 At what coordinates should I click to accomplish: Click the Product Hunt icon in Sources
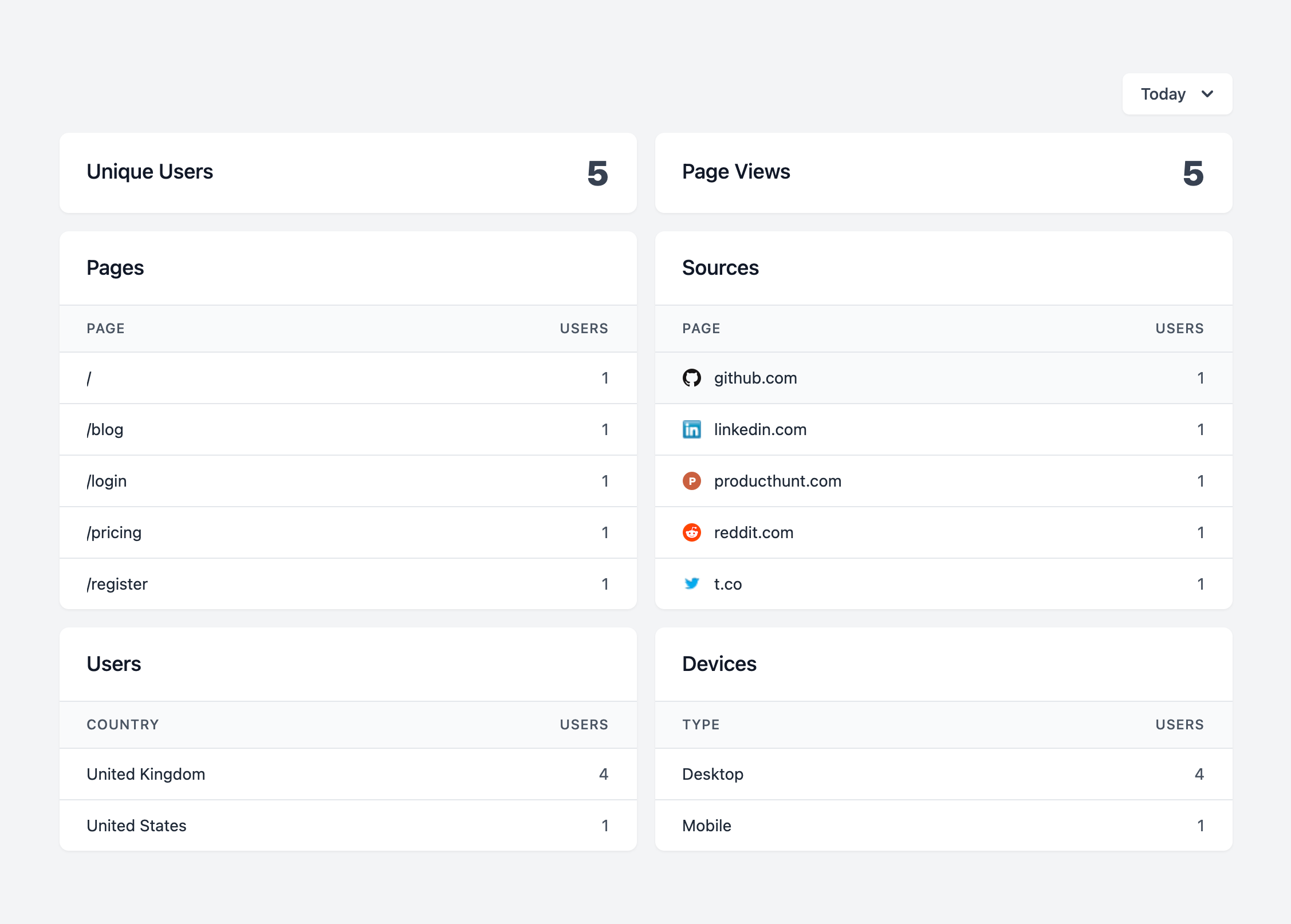click(x=692, y=481)
